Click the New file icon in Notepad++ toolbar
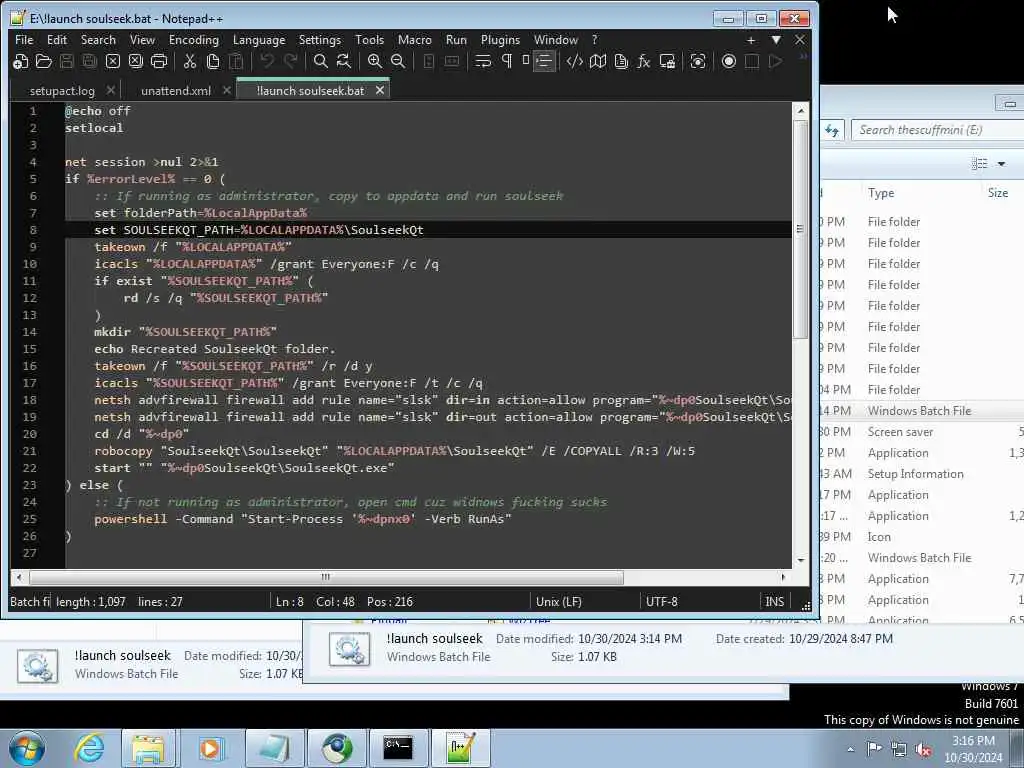Image resolution: width=1024 pixels, height=768 pixels. (20, 61)
